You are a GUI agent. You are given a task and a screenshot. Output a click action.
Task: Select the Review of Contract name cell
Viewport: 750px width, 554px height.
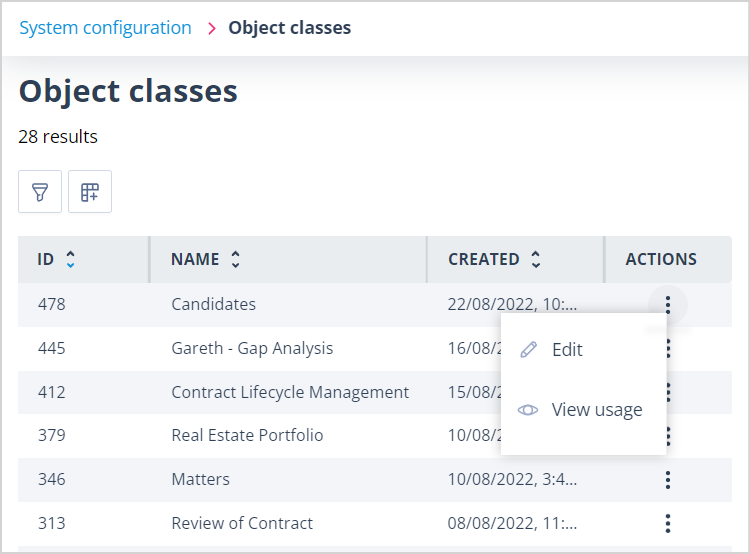point(242,523)
